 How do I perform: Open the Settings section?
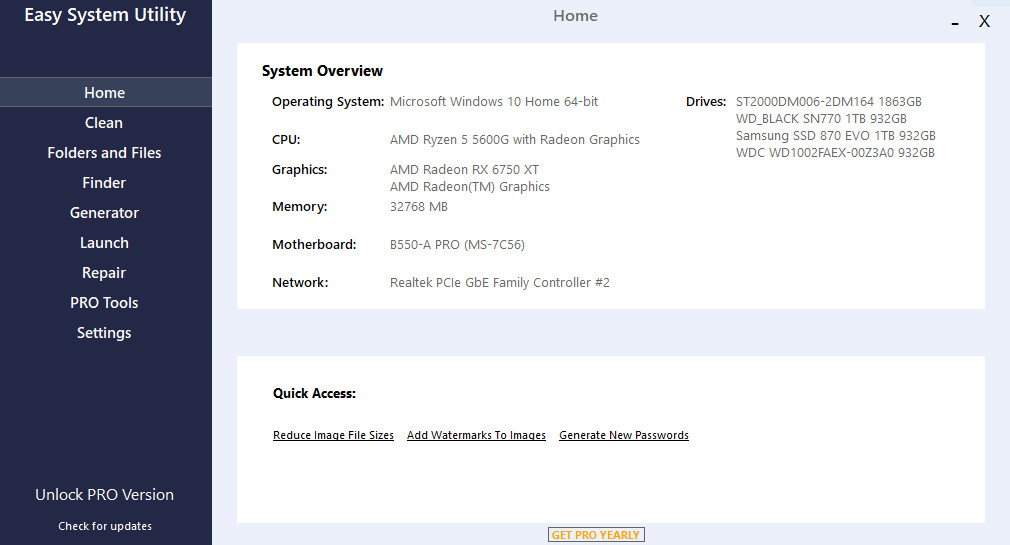coord(104,333)
